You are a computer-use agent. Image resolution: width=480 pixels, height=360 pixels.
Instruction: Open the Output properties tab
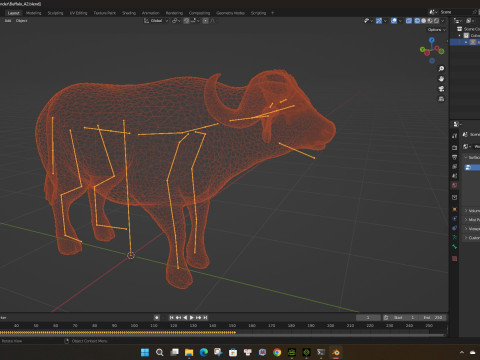coord(454,157)
